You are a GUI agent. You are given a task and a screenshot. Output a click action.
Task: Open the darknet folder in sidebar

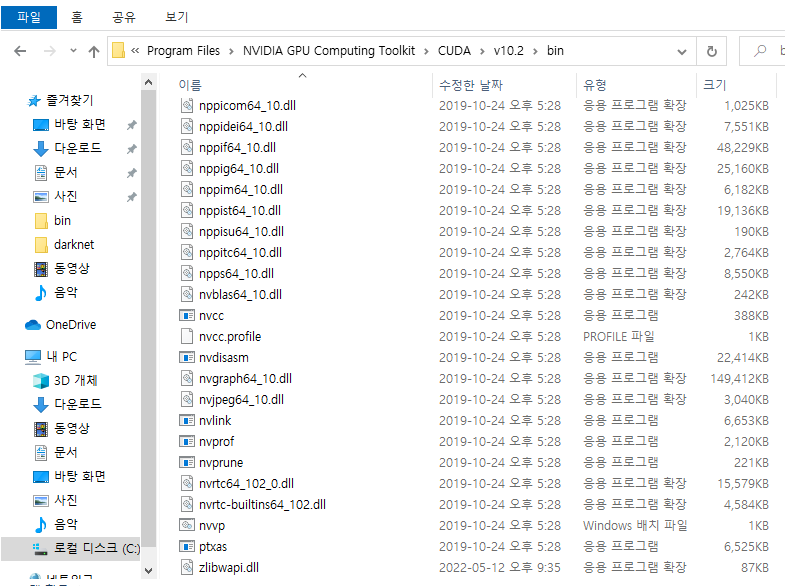tap(74, 244)
